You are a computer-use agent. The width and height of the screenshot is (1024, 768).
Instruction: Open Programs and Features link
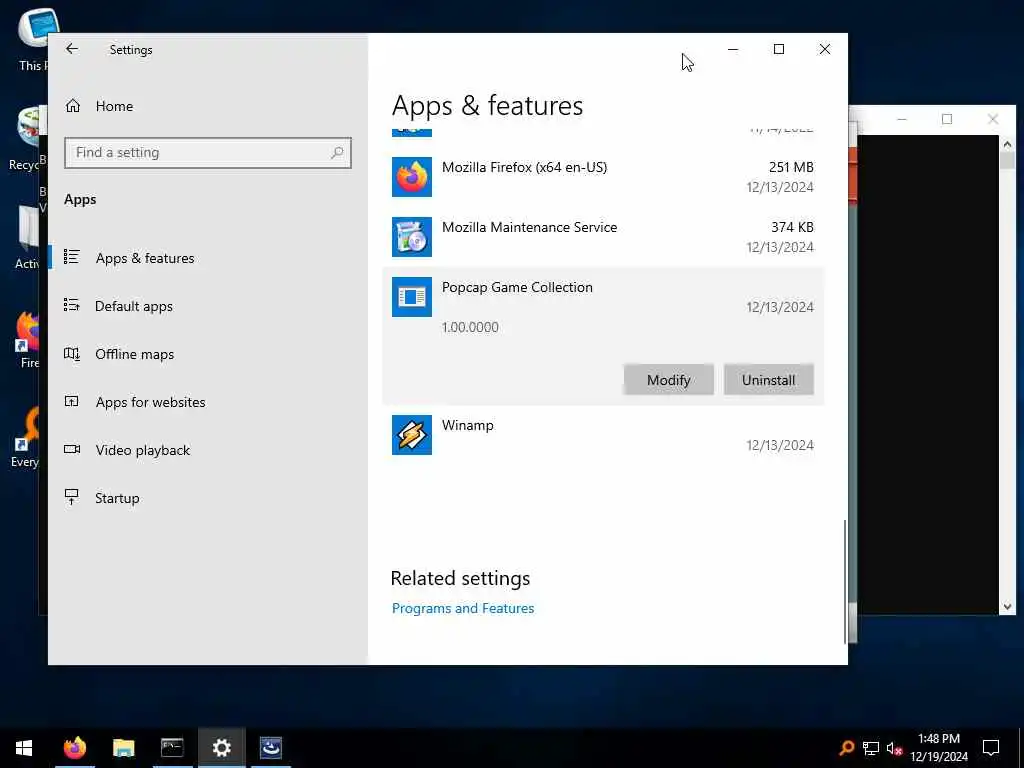click(463, 609)
